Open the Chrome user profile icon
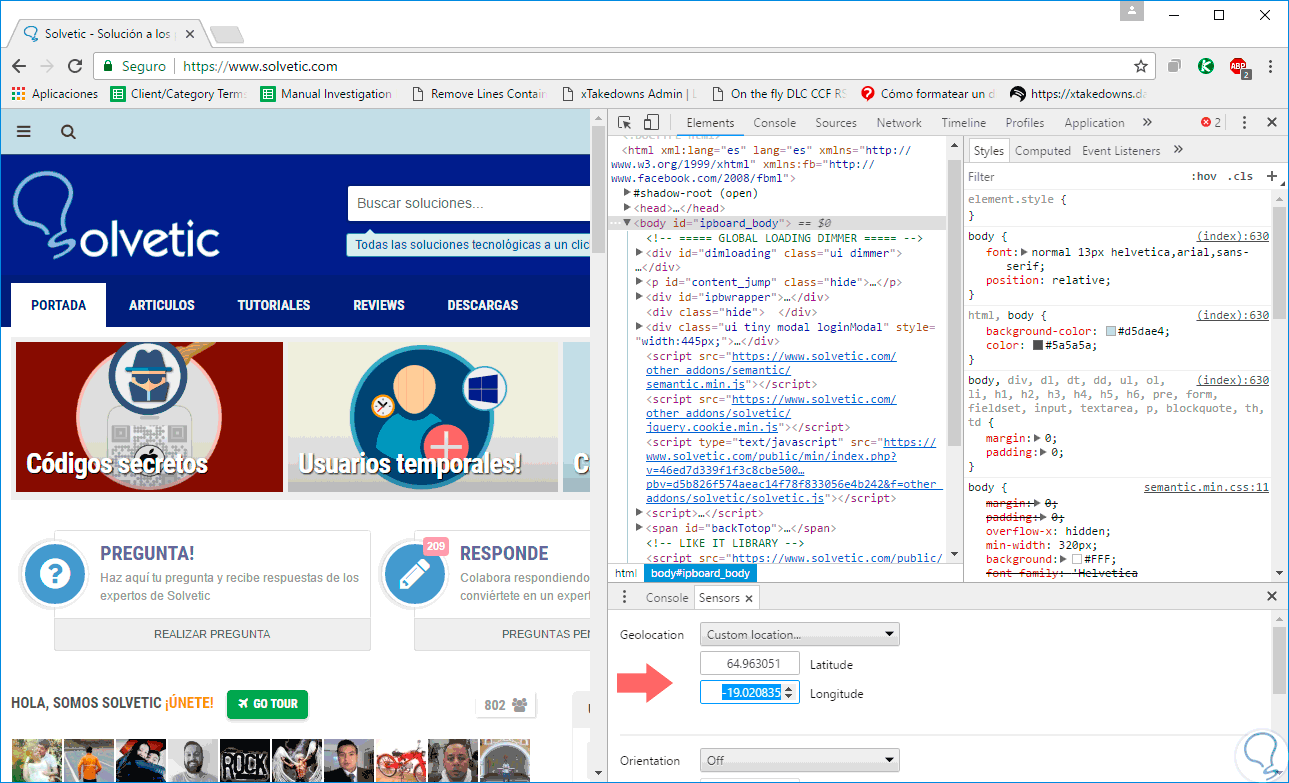 pyautogui.click(x=1131, y=12)
